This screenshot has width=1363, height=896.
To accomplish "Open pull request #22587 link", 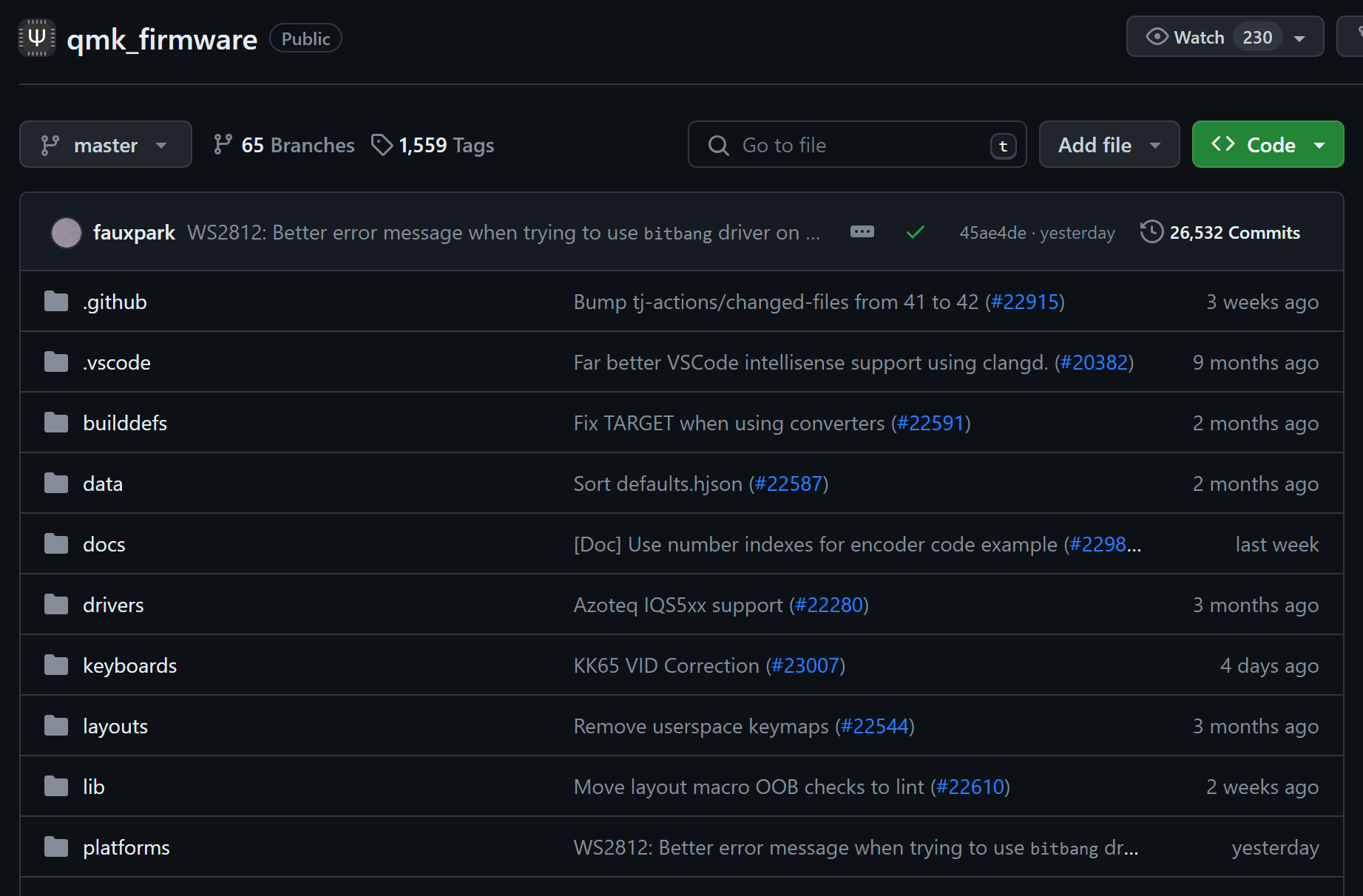I will point(788,483).
